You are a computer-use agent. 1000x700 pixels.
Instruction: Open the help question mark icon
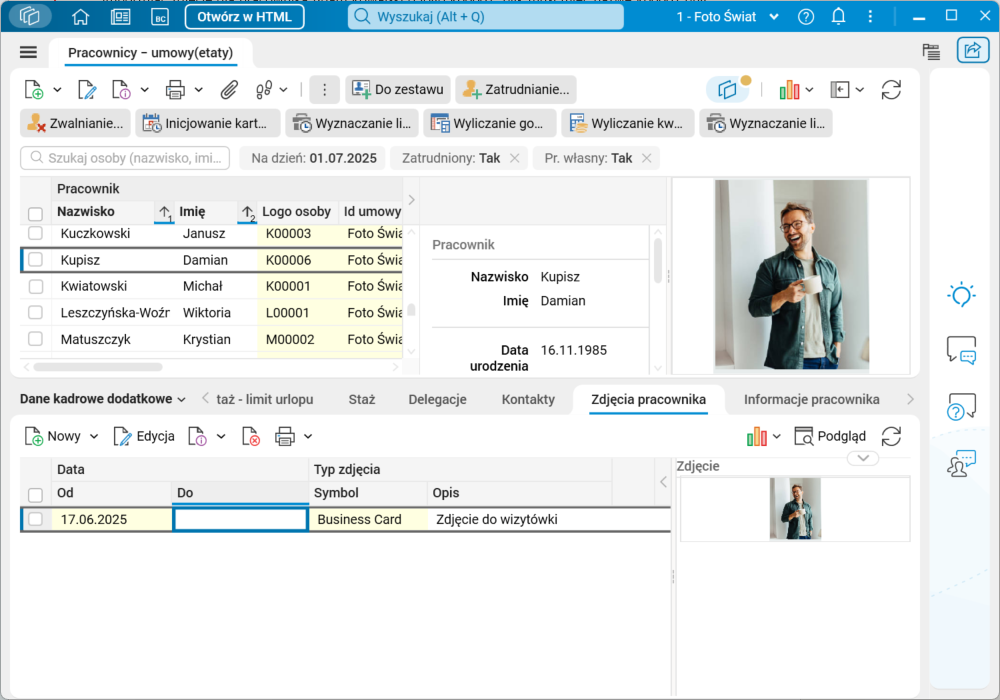(806, 17)
